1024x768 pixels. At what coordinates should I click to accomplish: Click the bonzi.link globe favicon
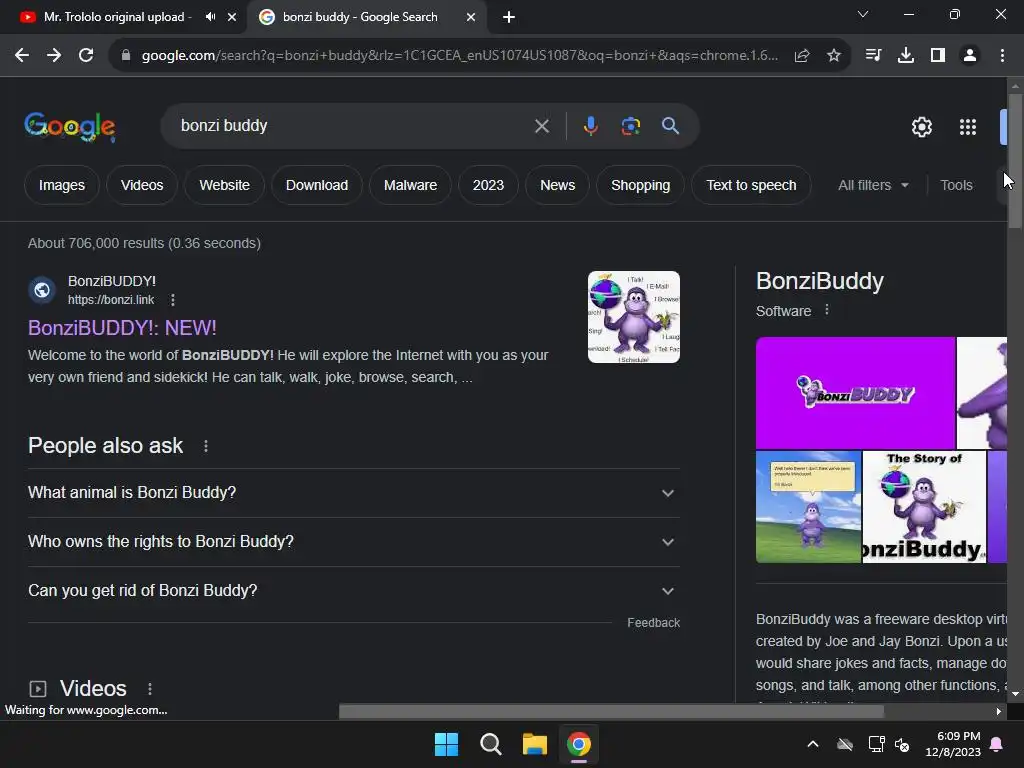42,290
